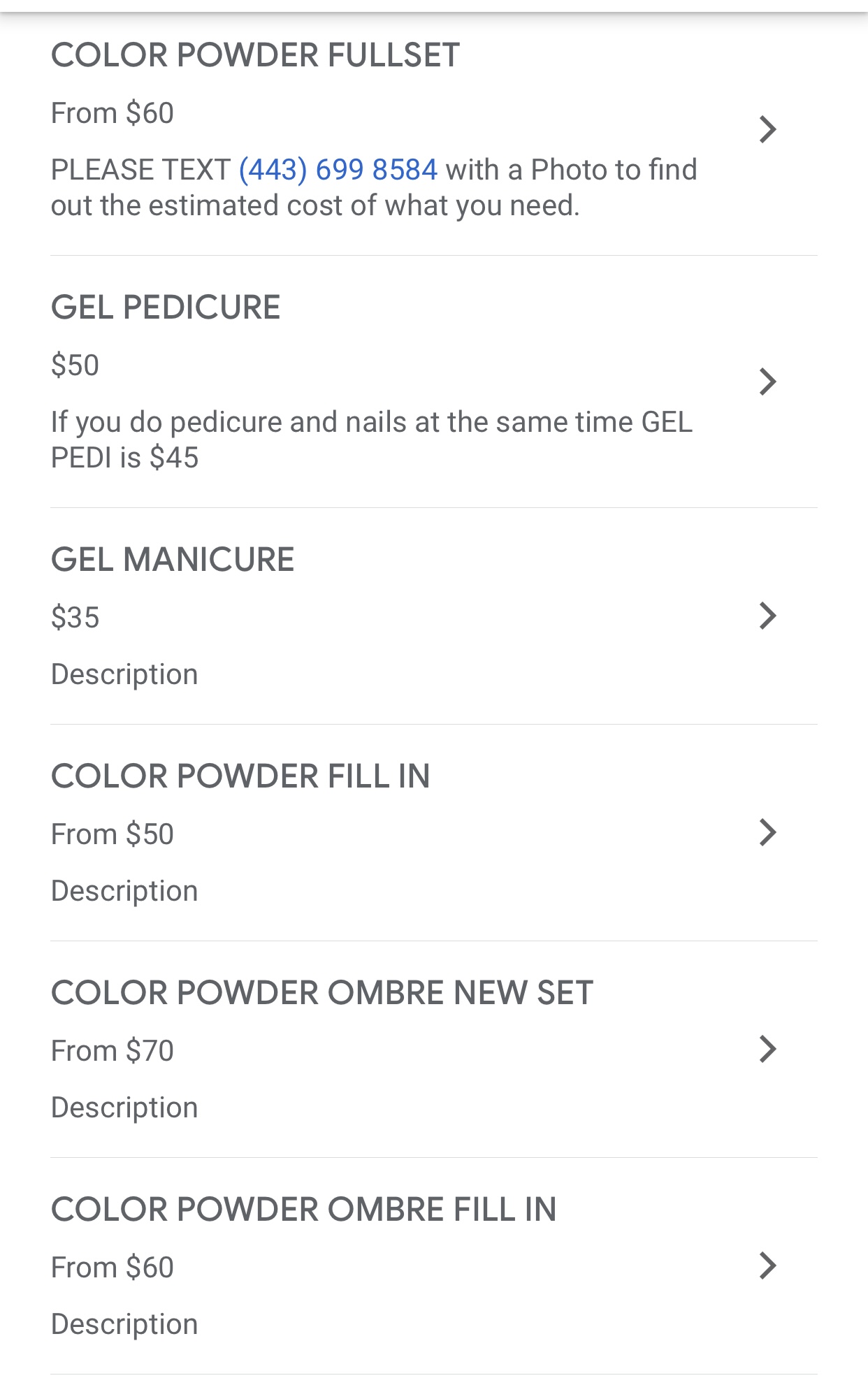Open COLOR POWDER FILL IN chevron
Screen dimensions: 868x1378
(767, 832)
